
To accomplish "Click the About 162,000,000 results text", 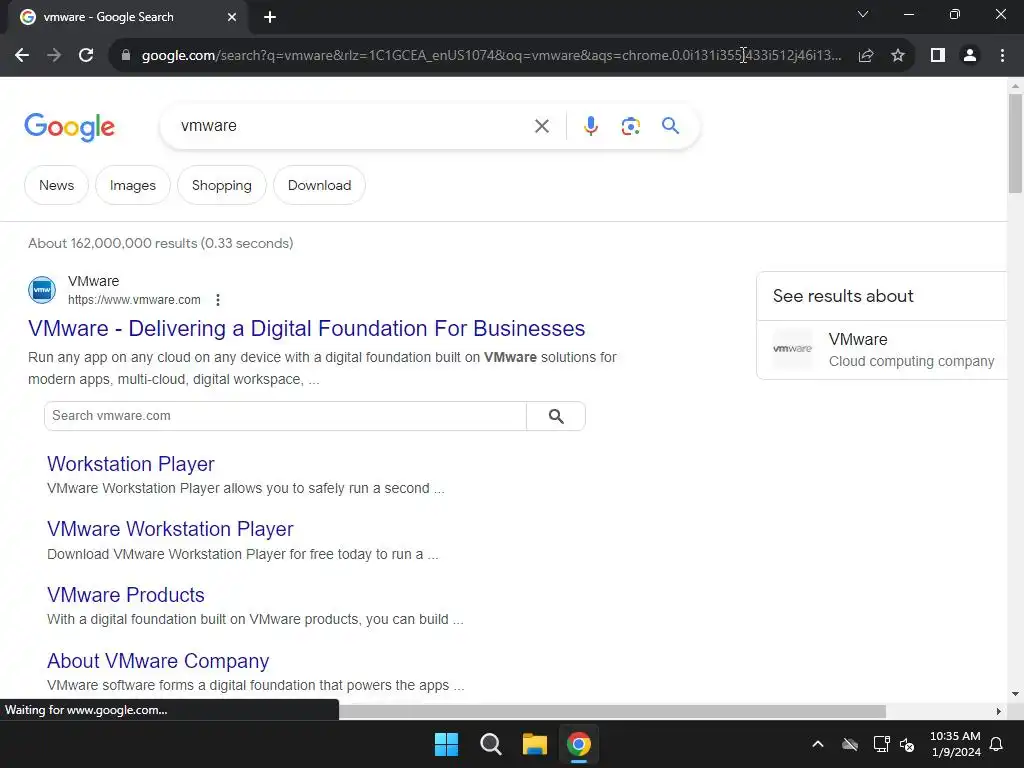I will (x=161, y=244).
